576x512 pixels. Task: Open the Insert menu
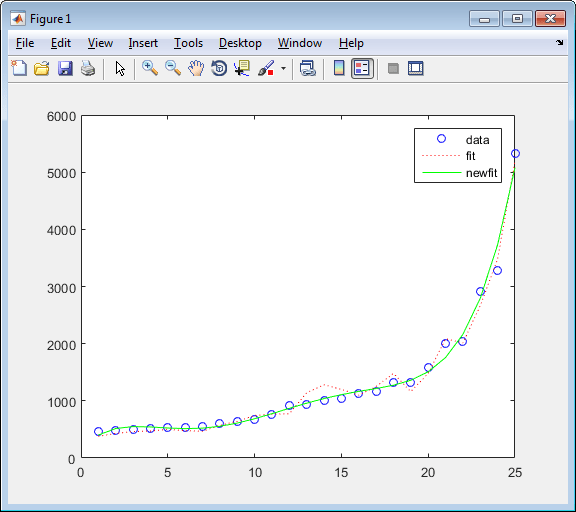(143, 43)
